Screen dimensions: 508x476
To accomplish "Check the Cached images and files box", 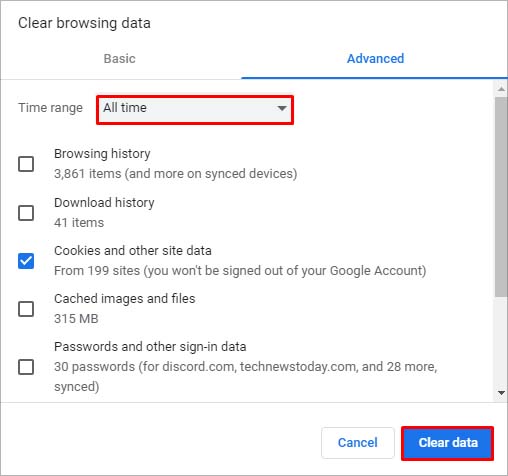I will coord(26,309).
